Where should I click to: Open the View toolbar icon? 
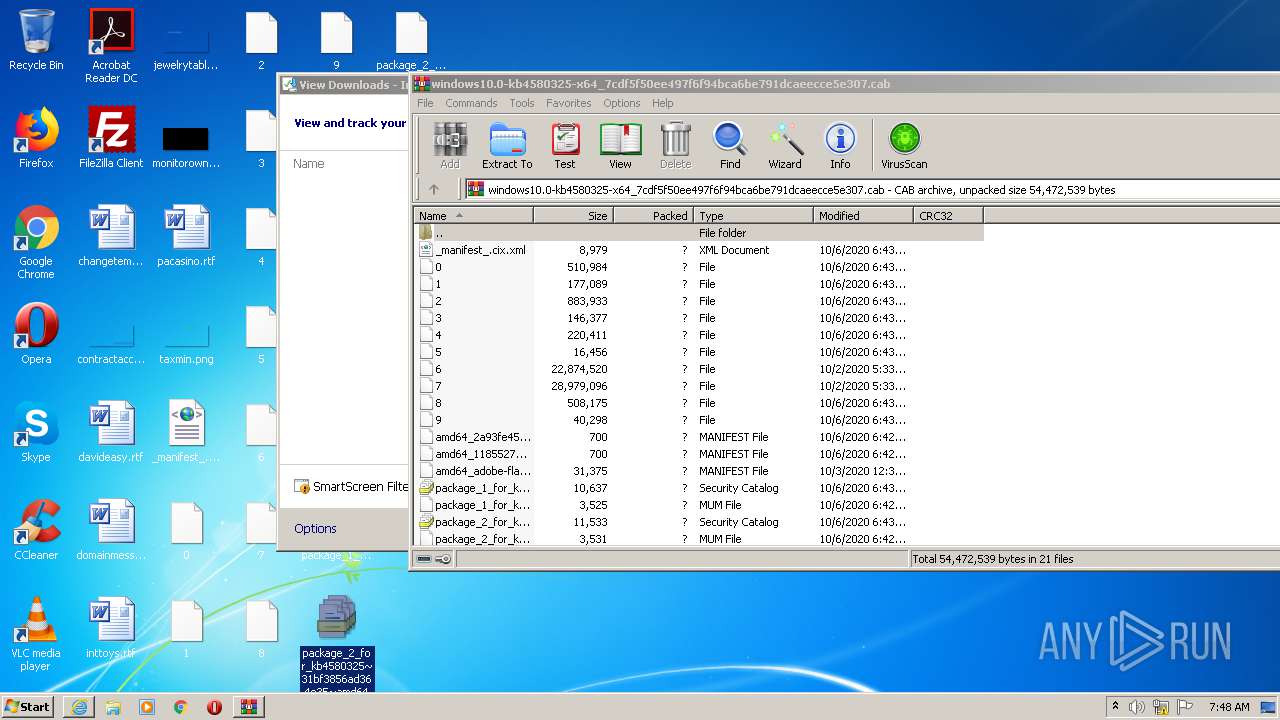620,146
